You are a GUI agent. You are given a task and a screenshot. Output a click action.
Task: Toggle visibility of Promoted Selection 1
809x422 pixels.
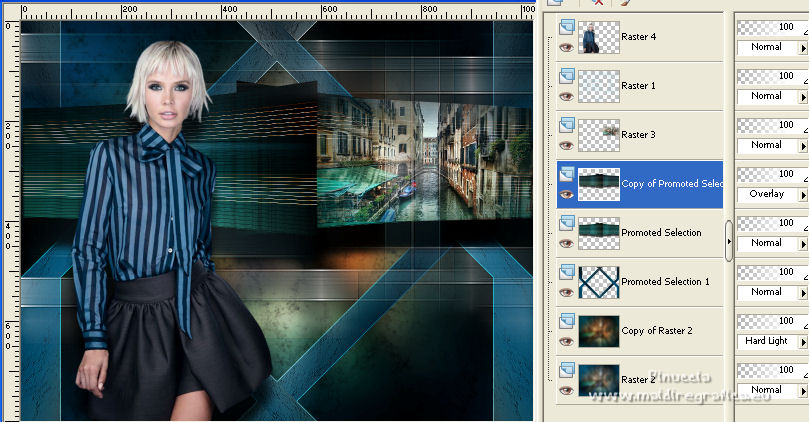[567, 293]
